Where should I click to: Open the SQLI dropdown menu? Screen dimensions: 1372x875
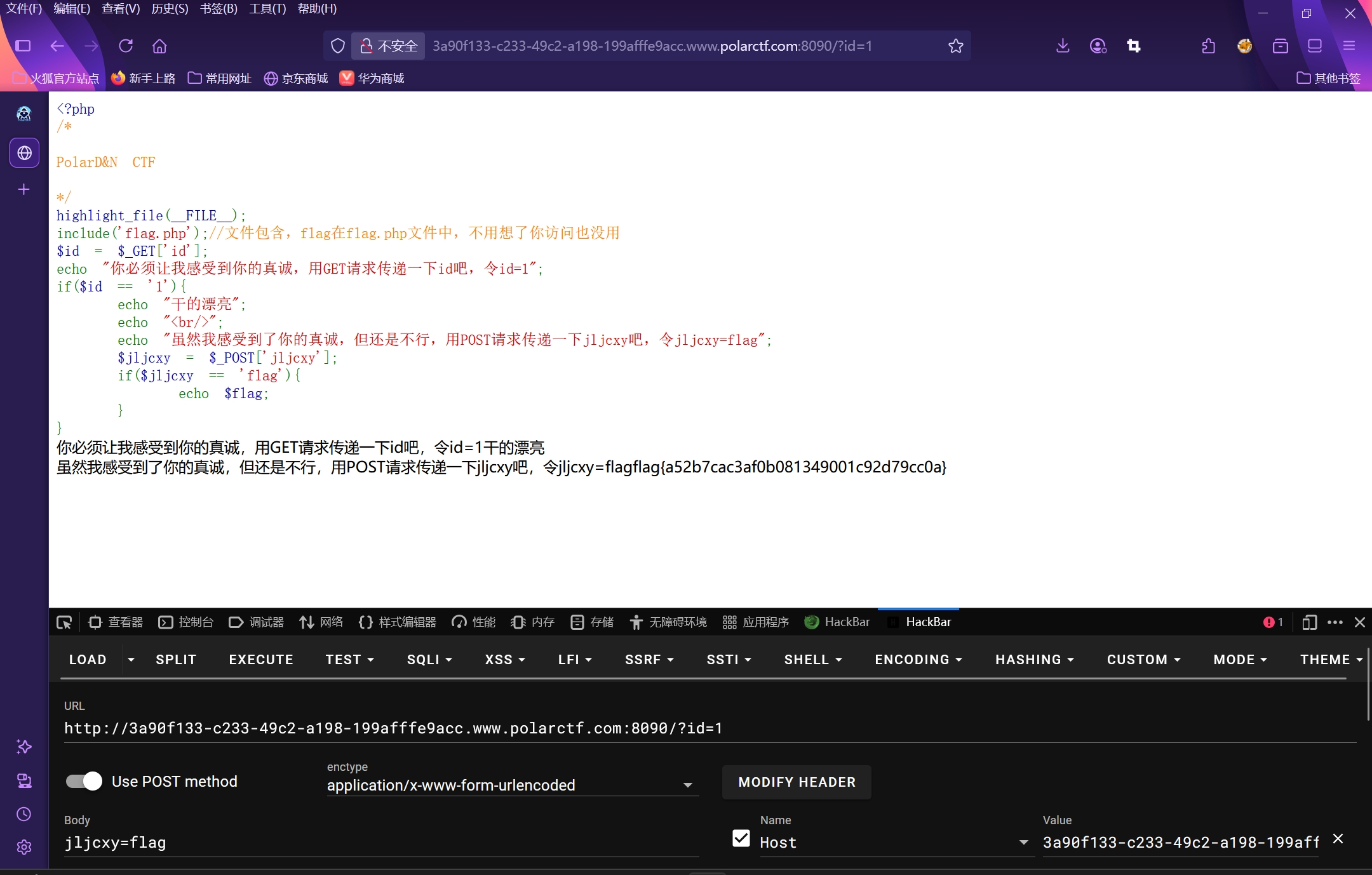429,660
